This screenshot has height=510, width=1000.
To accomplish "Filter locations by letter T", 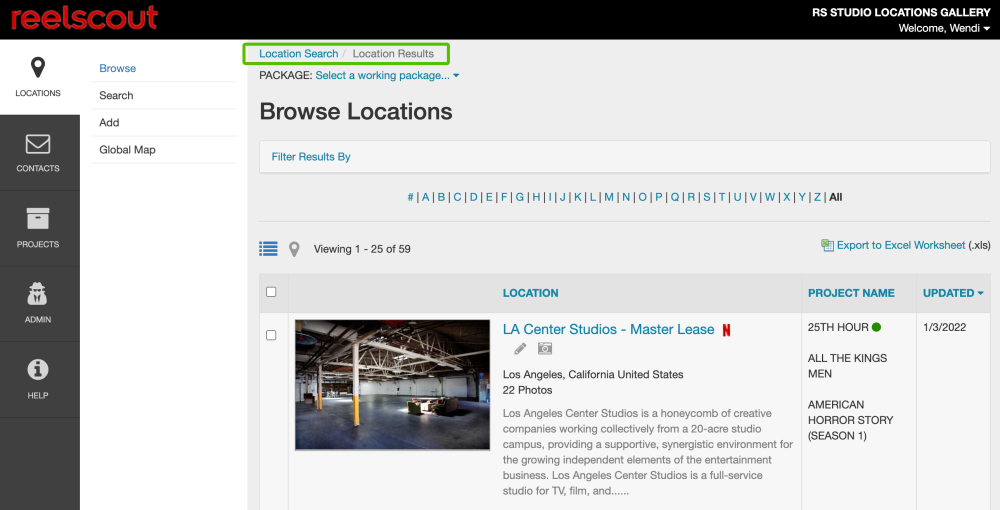I will coord(722,197).
